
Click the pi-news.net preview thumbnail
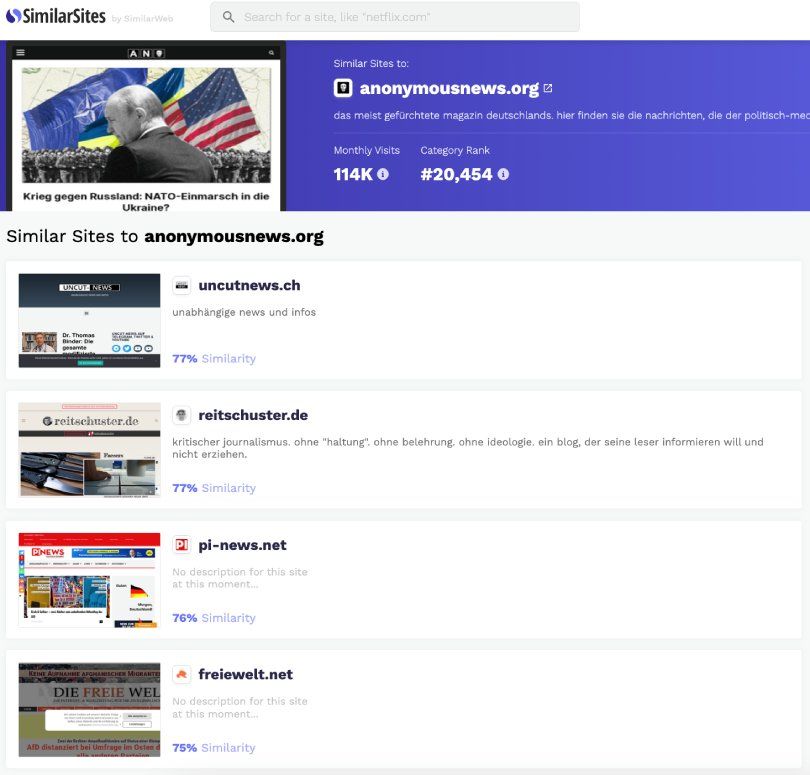click(89, 580)
